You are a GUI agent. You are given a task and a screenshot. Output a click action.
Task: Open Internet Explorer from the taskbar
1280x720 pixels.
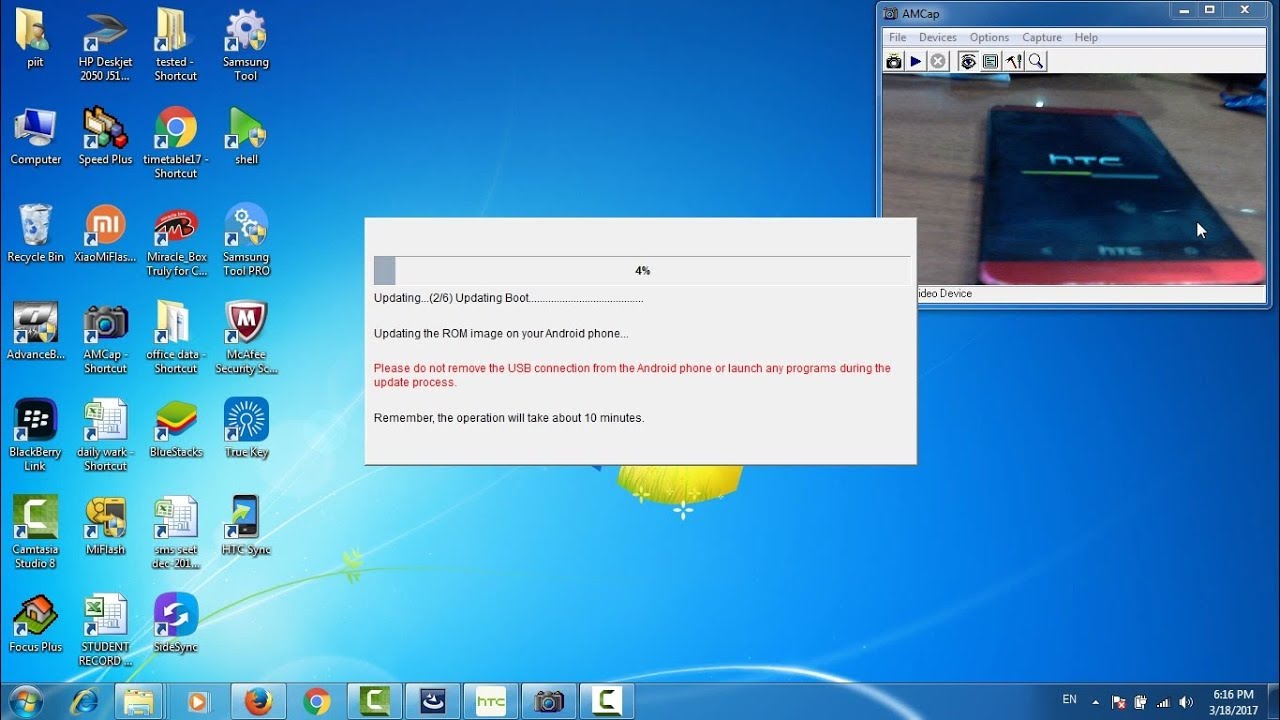point(85,702)
